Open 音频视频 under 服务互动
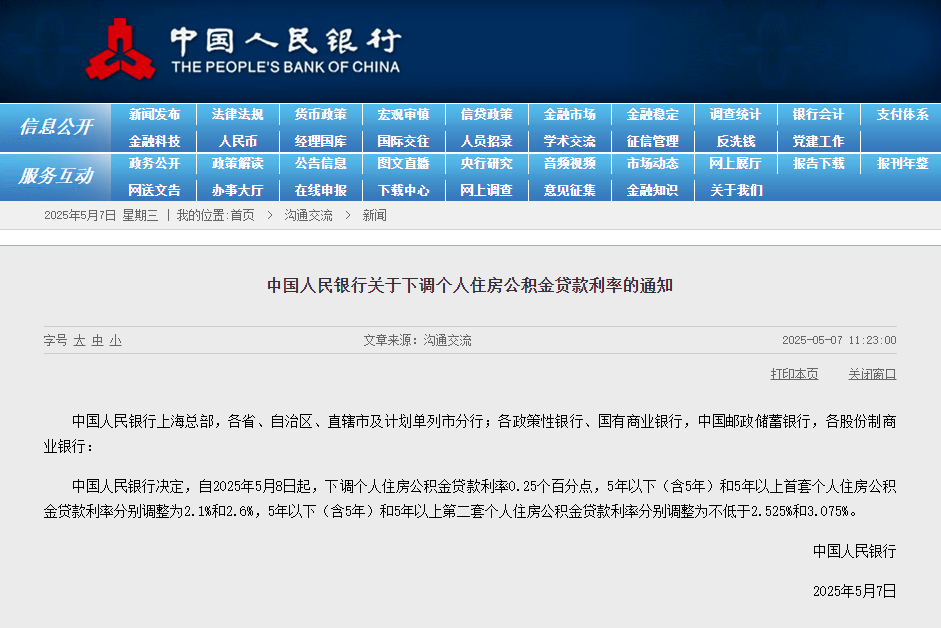Image resolution: width=941 pixels, height=628 pixels. 570,163
